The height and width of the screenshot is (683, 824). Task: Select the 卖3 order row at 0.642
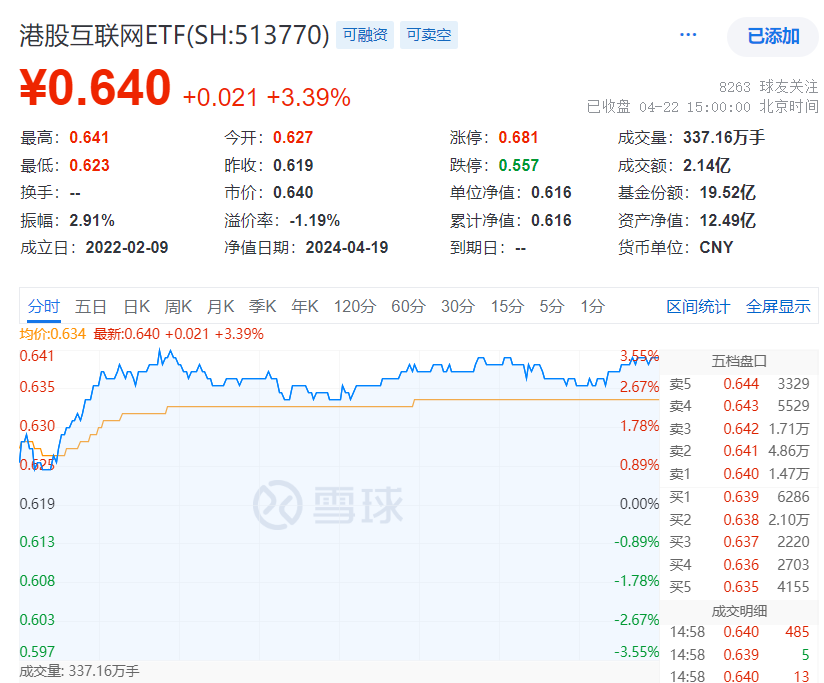click(x=739, y=429)
